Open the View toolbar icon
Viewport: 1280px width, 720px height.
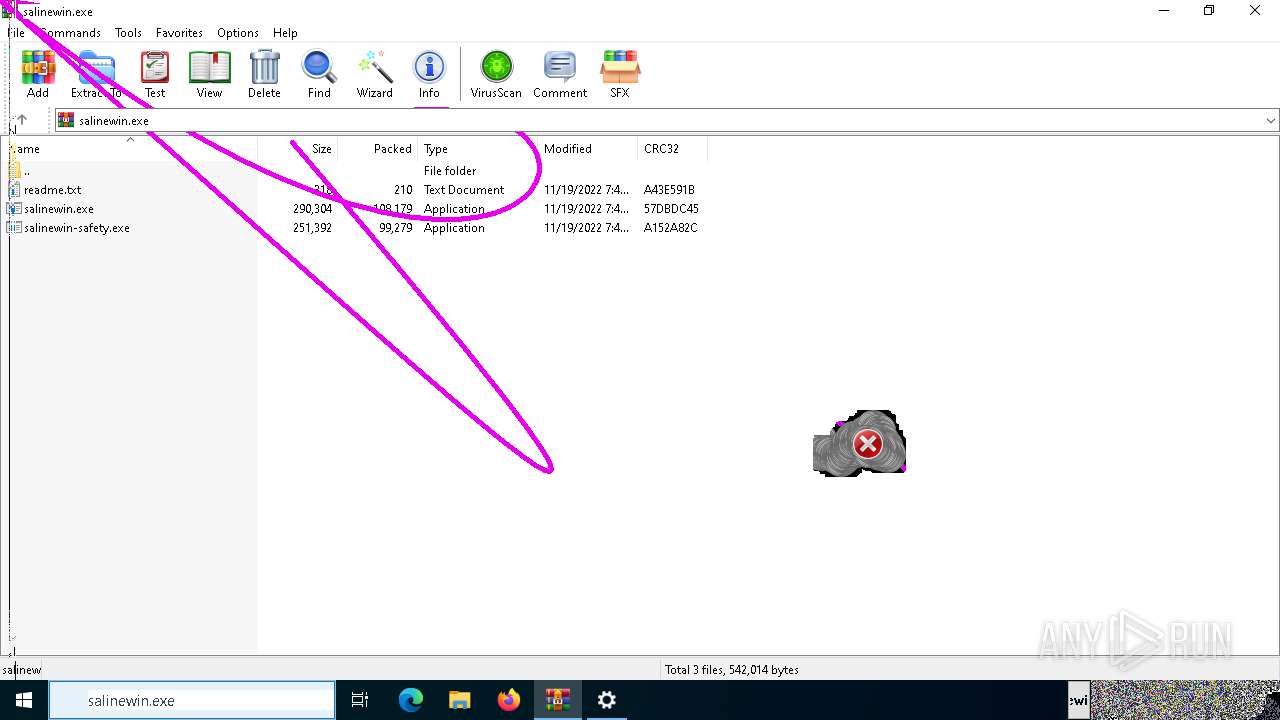click(x=209, y=74)
